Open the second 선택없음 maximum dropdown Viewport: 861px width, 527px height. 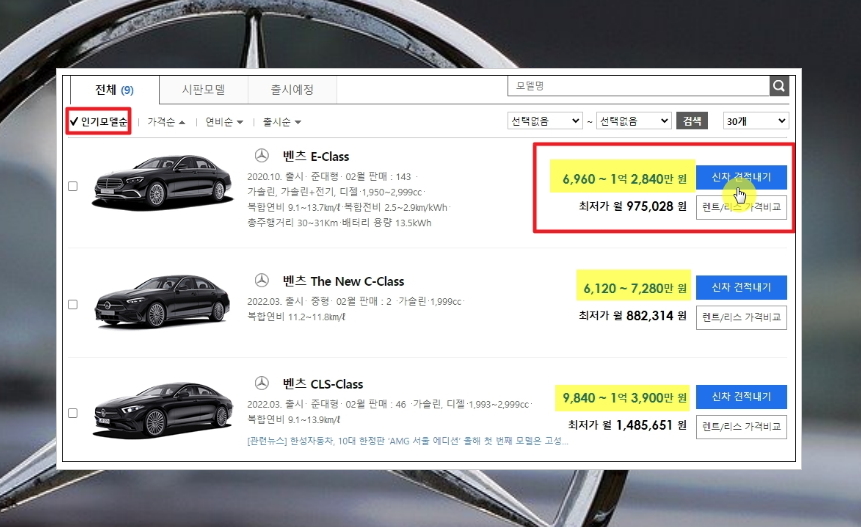click(x=633, y=121)
